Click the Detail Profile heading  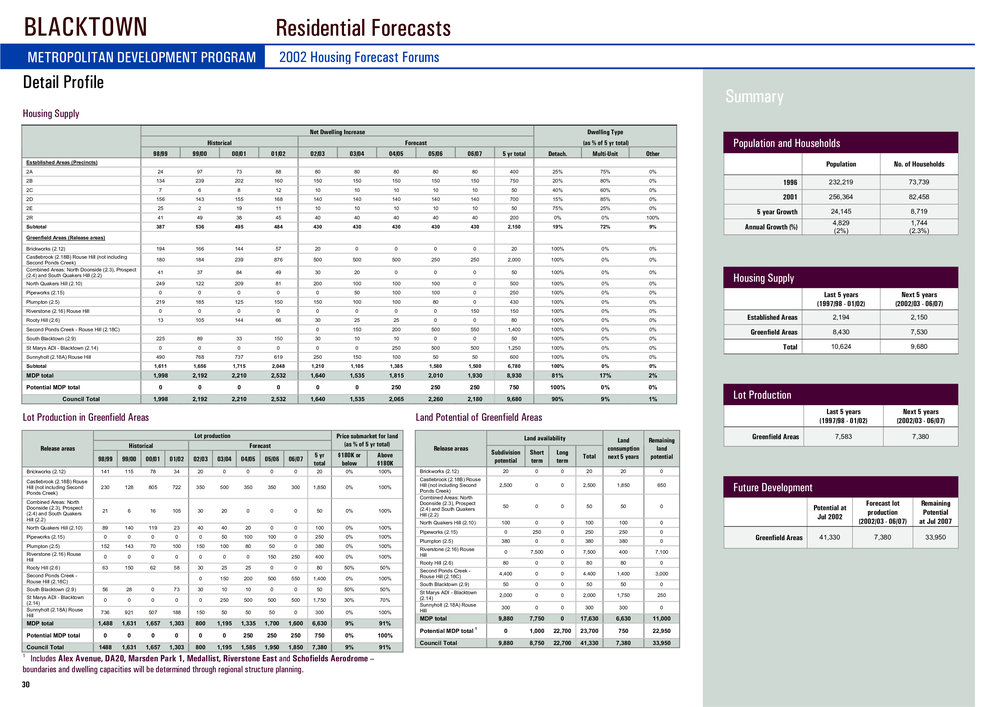click(63, 82)
